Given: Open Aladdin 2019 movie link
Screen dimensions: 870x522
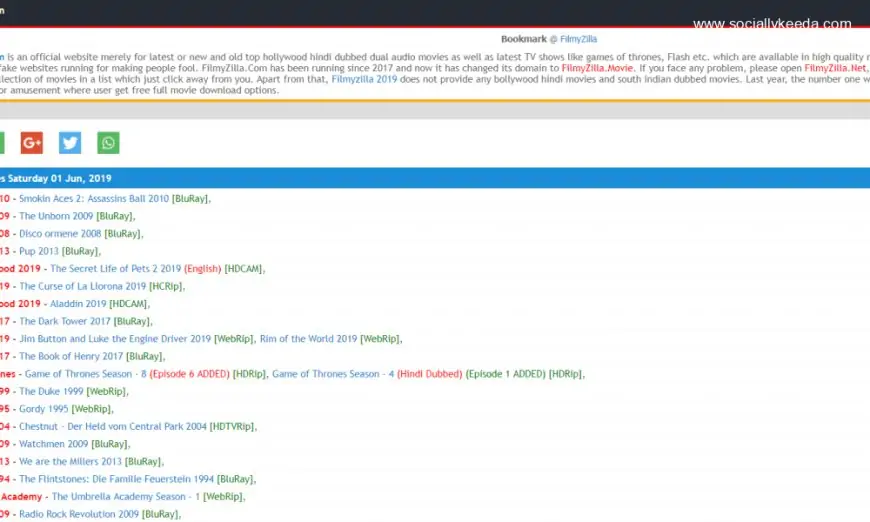Looking at the screenshot, I should point(78,304).
